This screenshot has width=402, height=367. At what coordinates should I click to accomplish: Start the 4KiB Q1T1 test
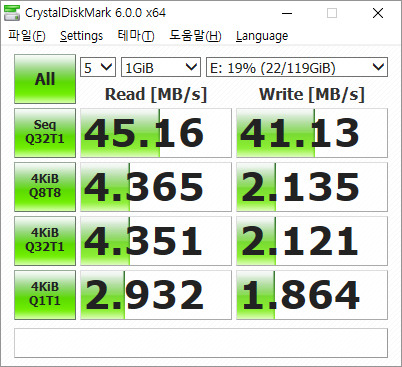tap(45, 295)
